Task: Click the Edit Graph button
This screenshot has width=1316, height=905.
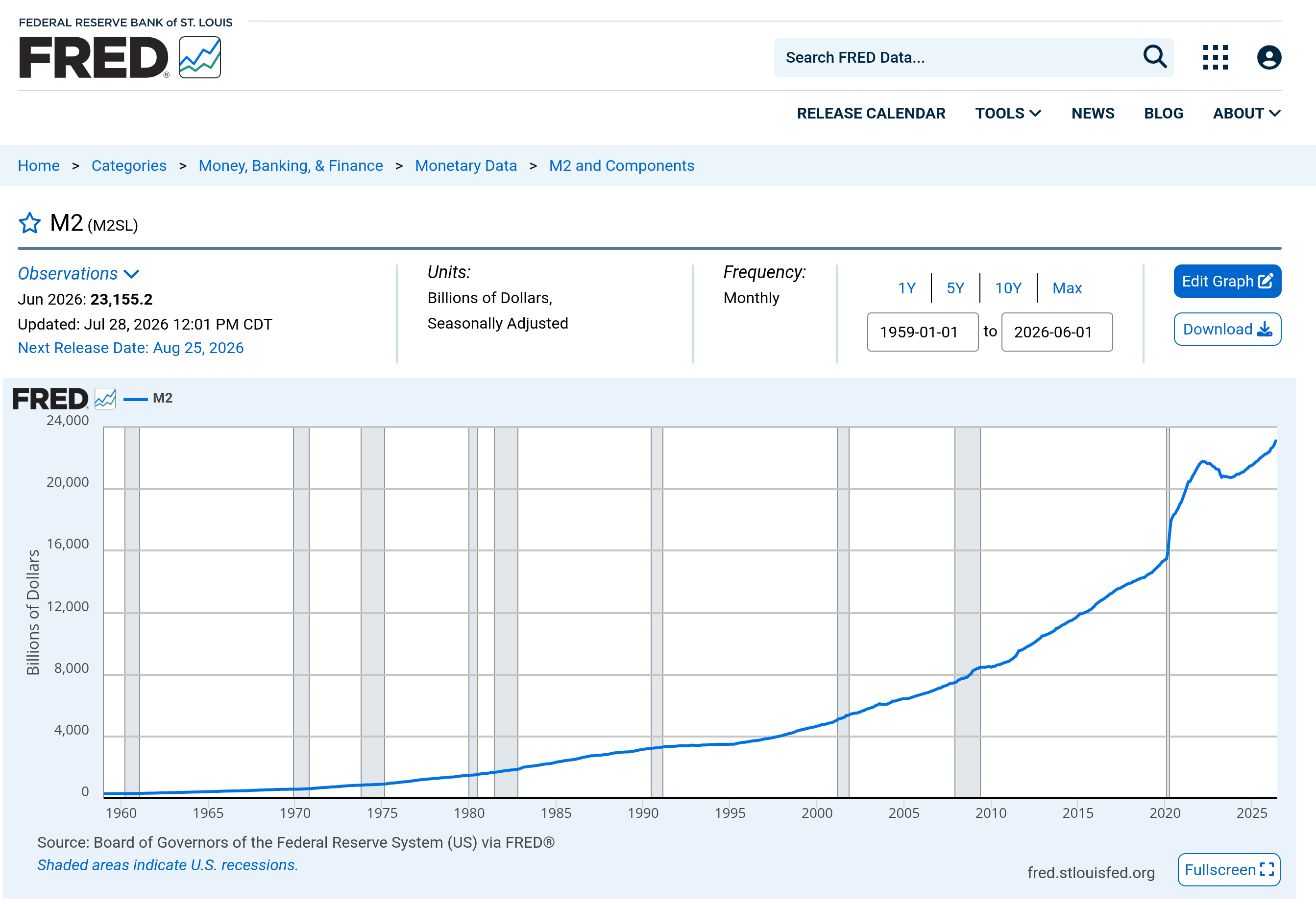Action: [1227, 281]
